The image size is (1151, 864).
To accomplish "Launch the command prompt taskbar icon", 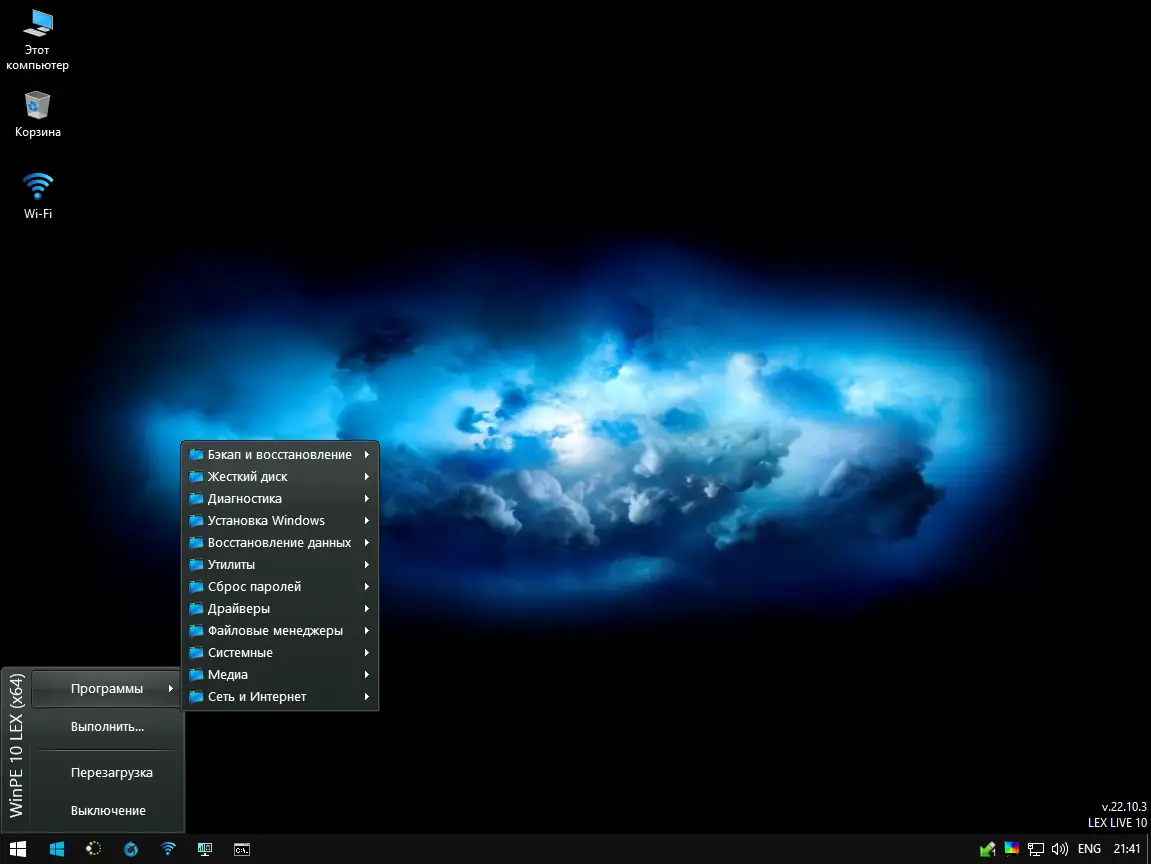I will [x=242, y=849].
